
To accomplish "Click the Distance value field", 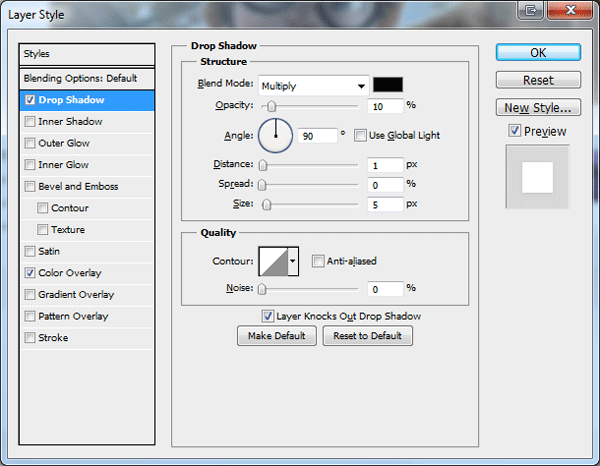I will click(x=385, y=165).
